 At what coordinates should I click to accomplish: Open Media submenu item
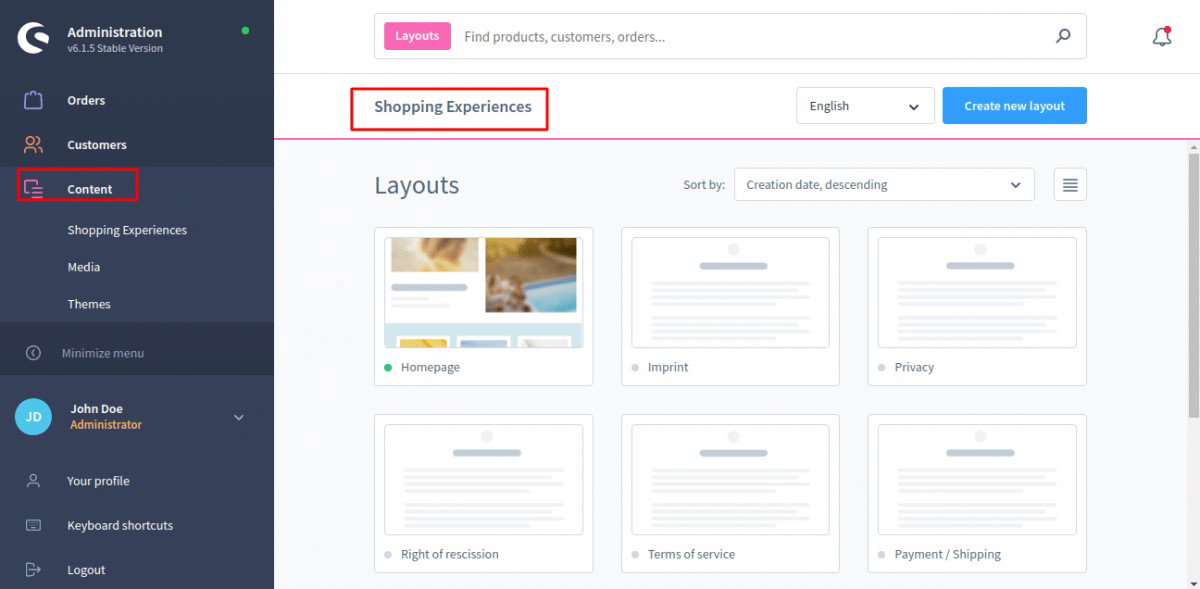(84, 267)
